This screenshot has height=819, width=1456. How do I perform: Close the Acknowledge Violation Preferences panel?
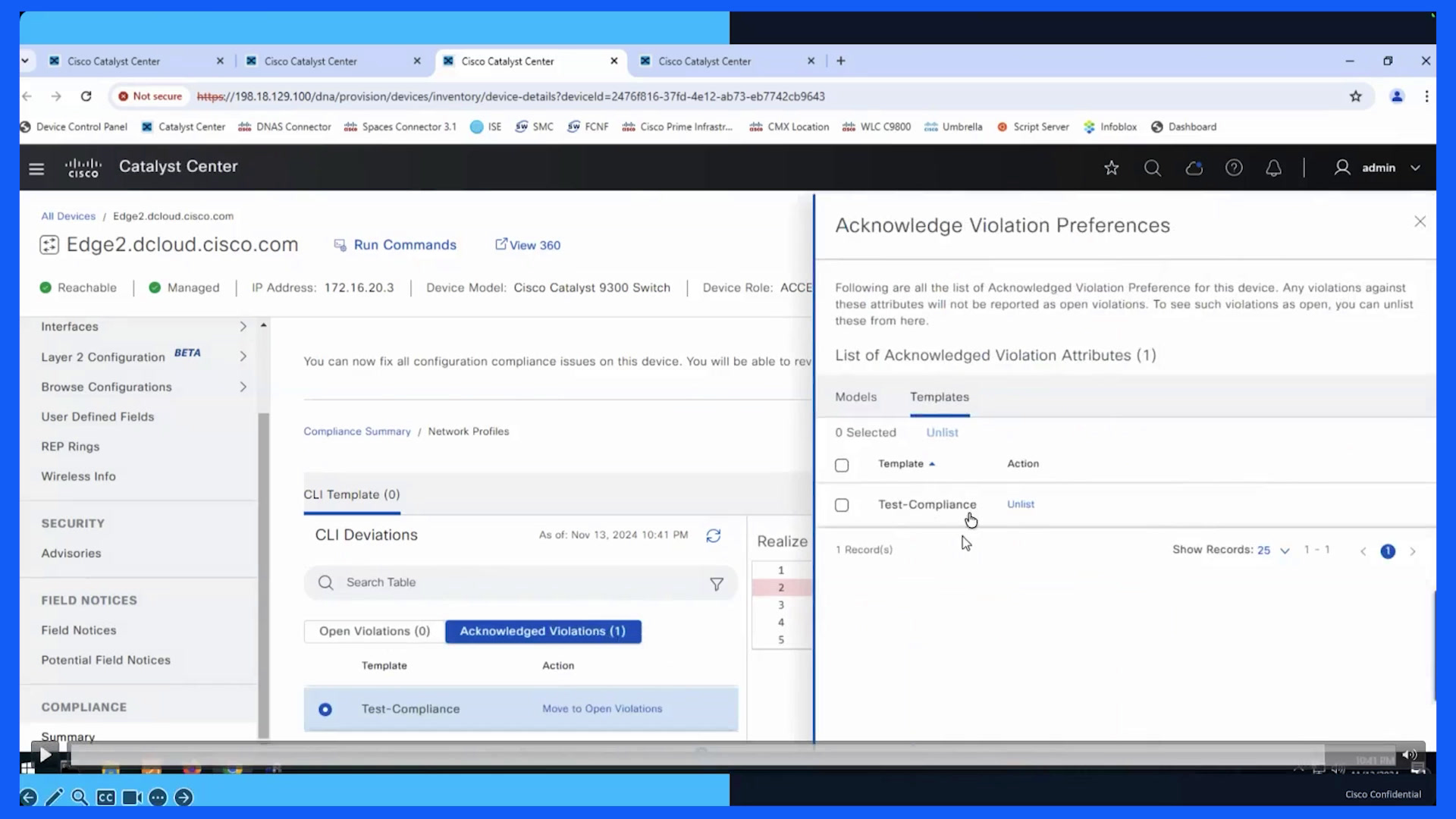[x=1420, y=221]
